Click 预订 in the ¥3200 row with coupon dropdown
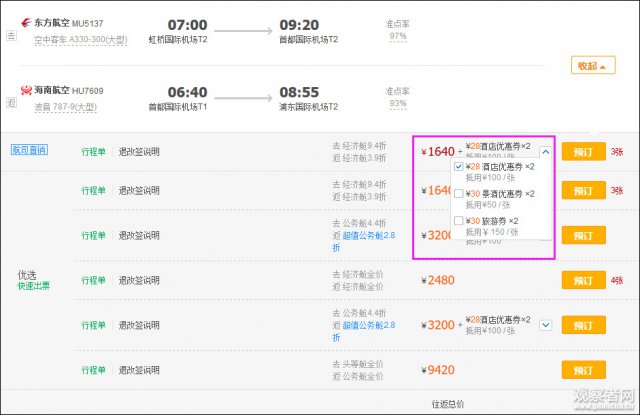 pos(583,325)
